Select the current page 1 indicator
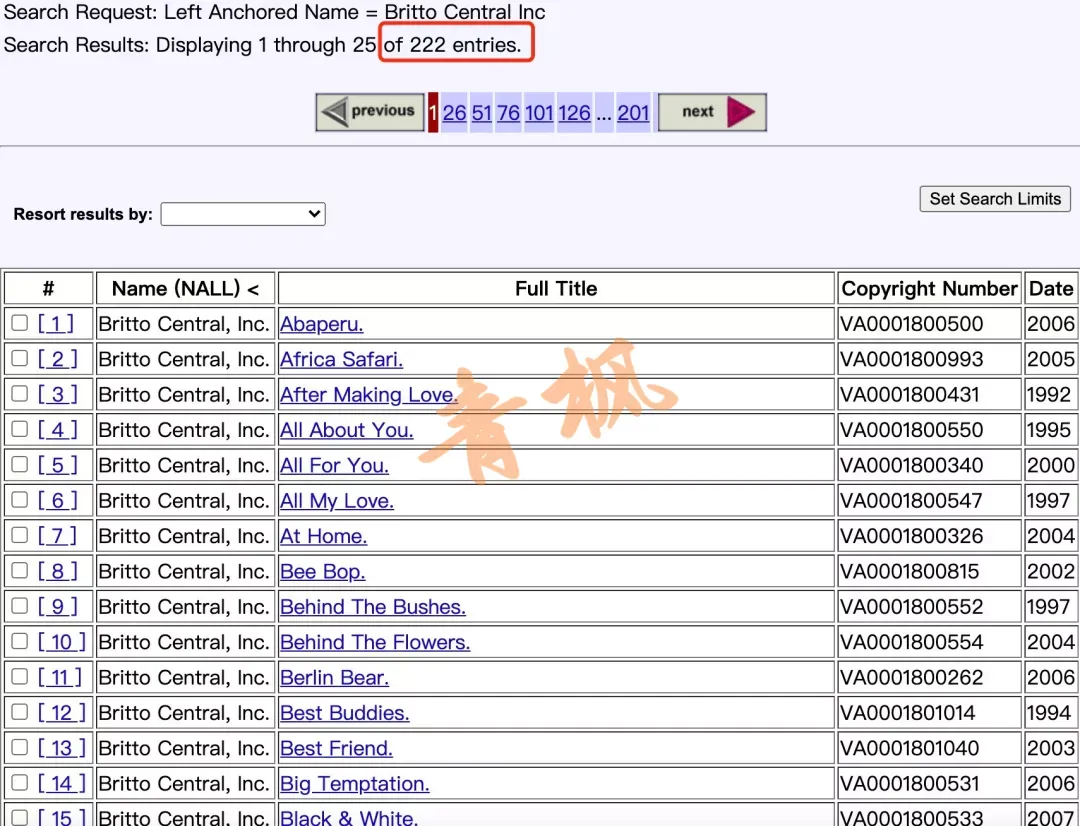 coord(433,112)
